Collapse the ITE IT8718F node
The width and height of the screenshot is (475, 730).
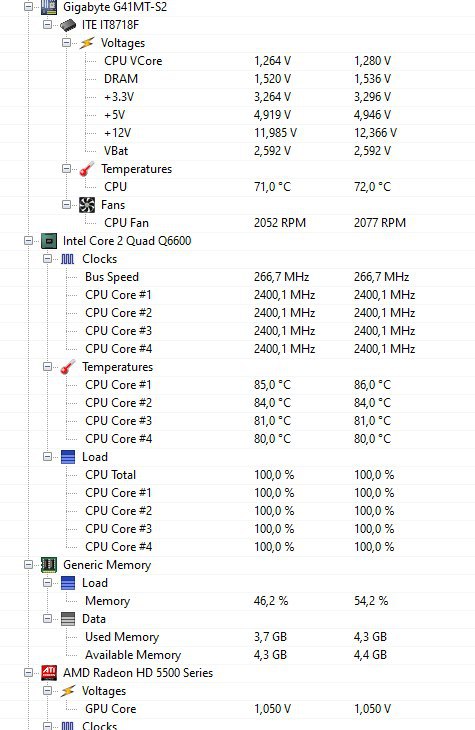[x=48, y=24]
